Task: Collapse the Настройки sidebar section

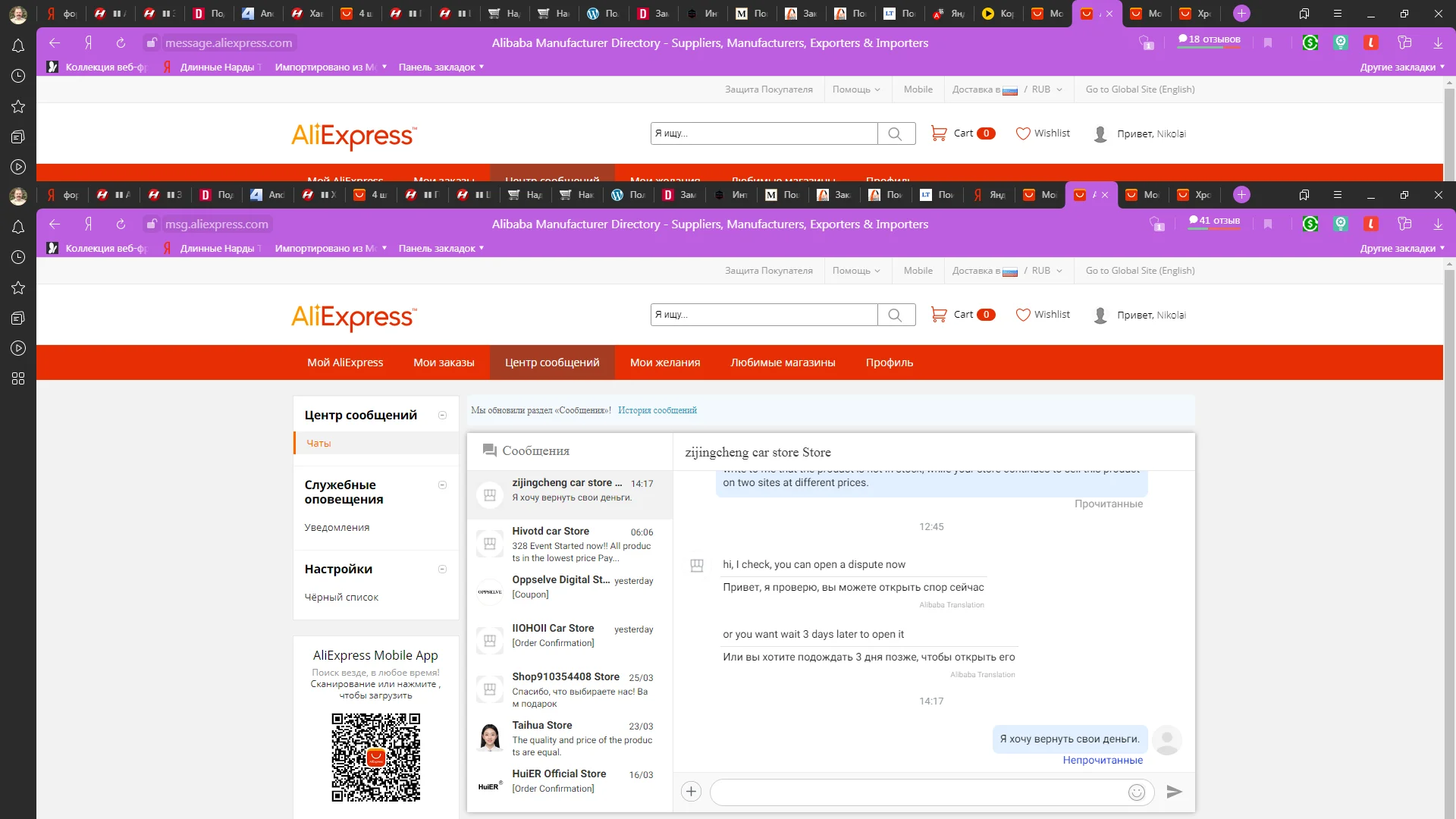Action: tap(443, 570)
